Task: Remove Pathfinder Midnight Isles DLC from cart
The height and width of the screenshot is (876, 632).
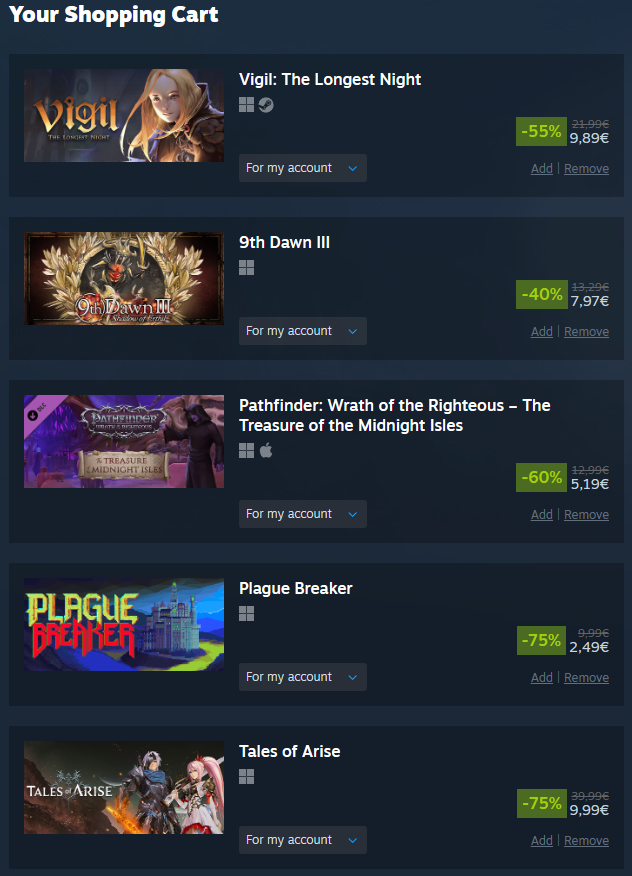Action: click(x=586, y=515)
